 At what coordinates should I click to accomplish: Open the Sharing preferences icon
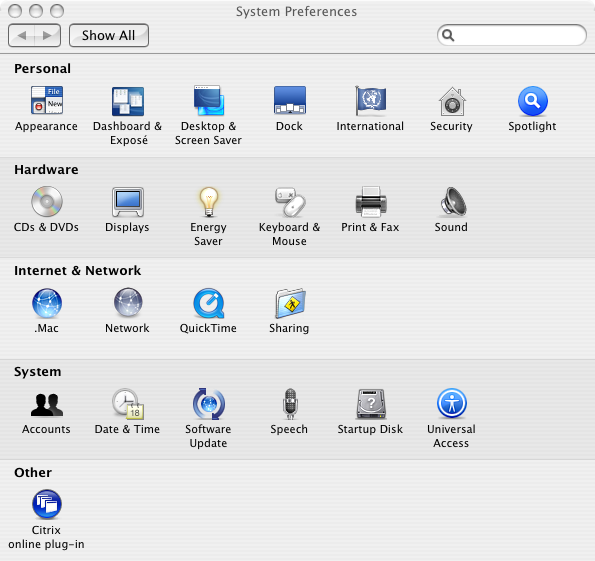290,303
